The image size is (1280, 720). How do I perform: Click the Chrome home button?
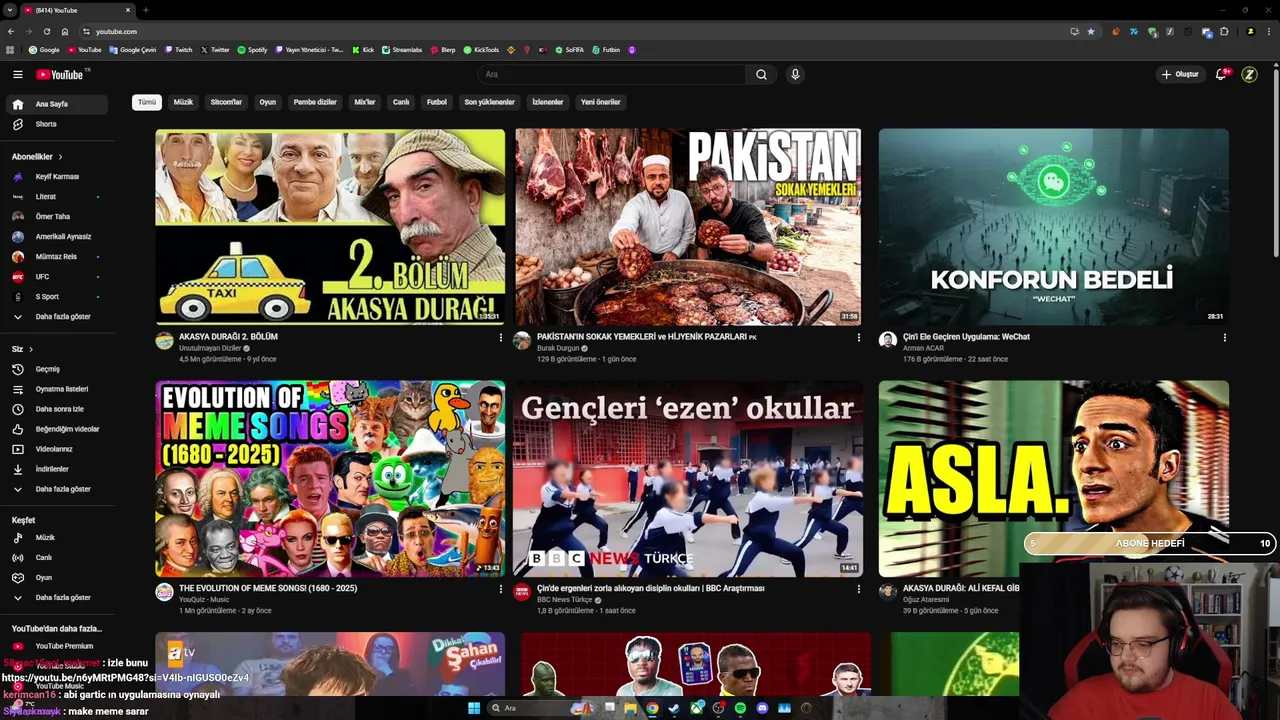[65, 31]
